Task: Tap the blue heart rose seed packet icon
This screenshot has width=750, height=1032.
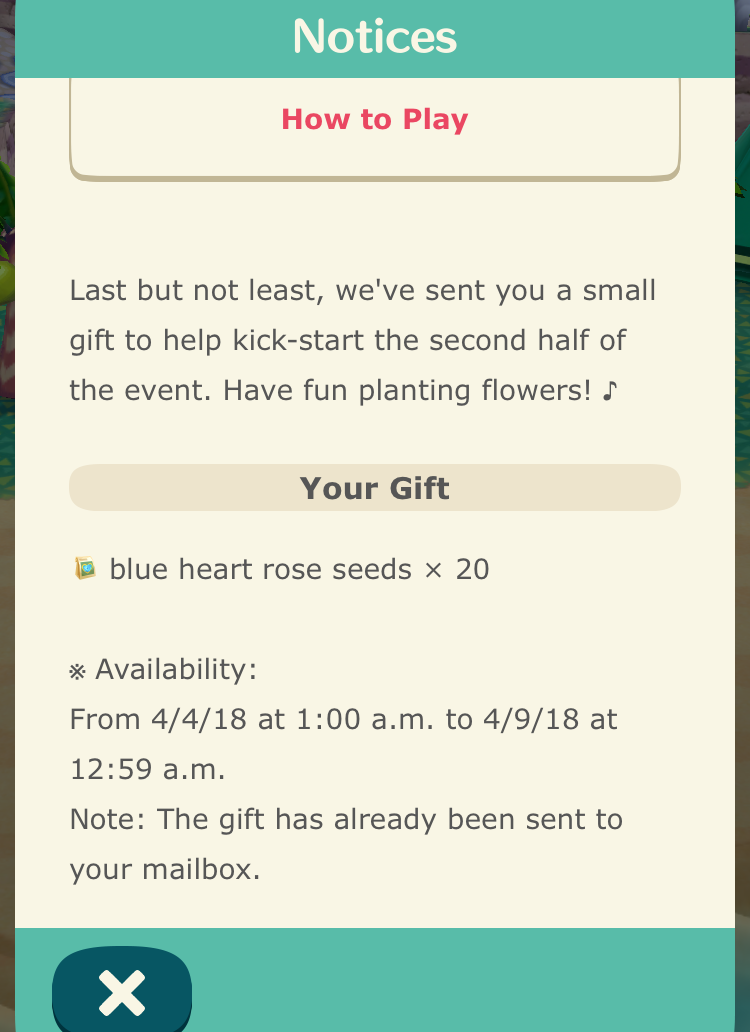Action: pos(86,568)
